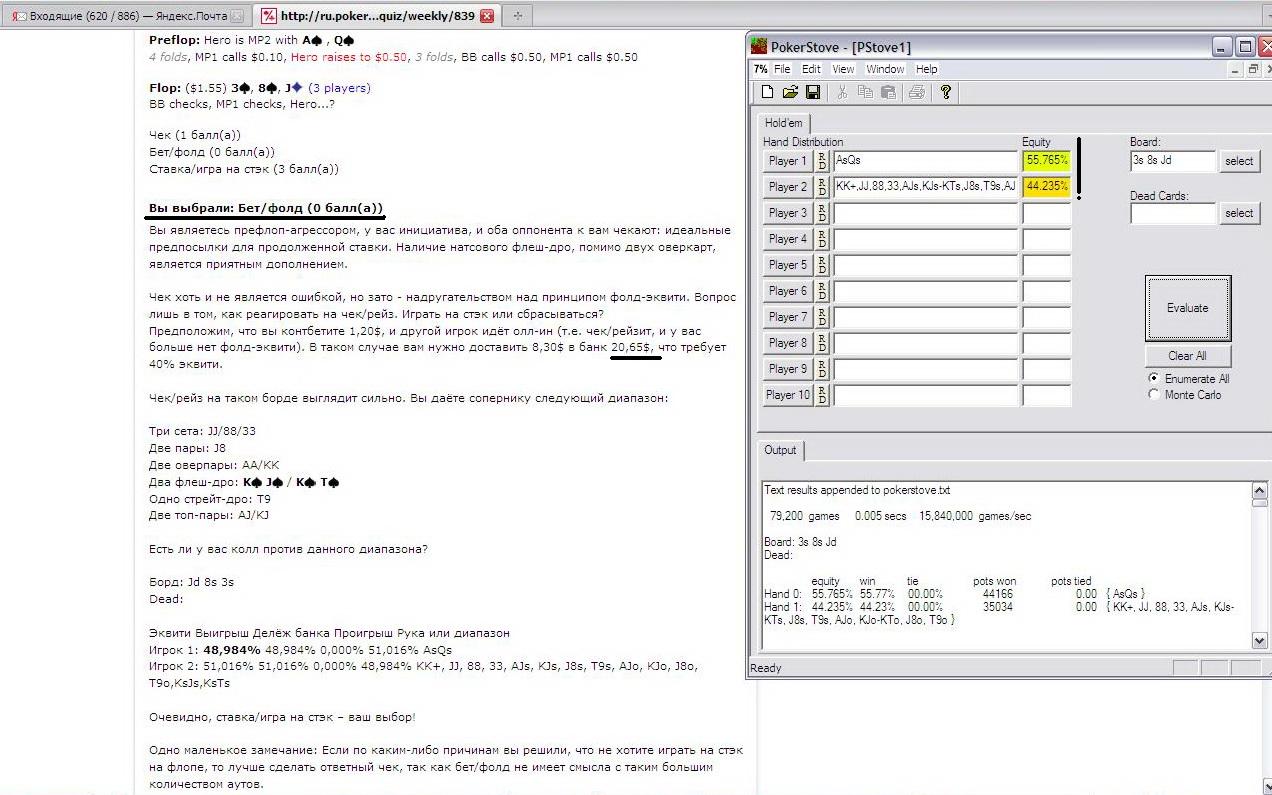Click the Print toolbar icon
1272x795 pixels.
point(916,92)
